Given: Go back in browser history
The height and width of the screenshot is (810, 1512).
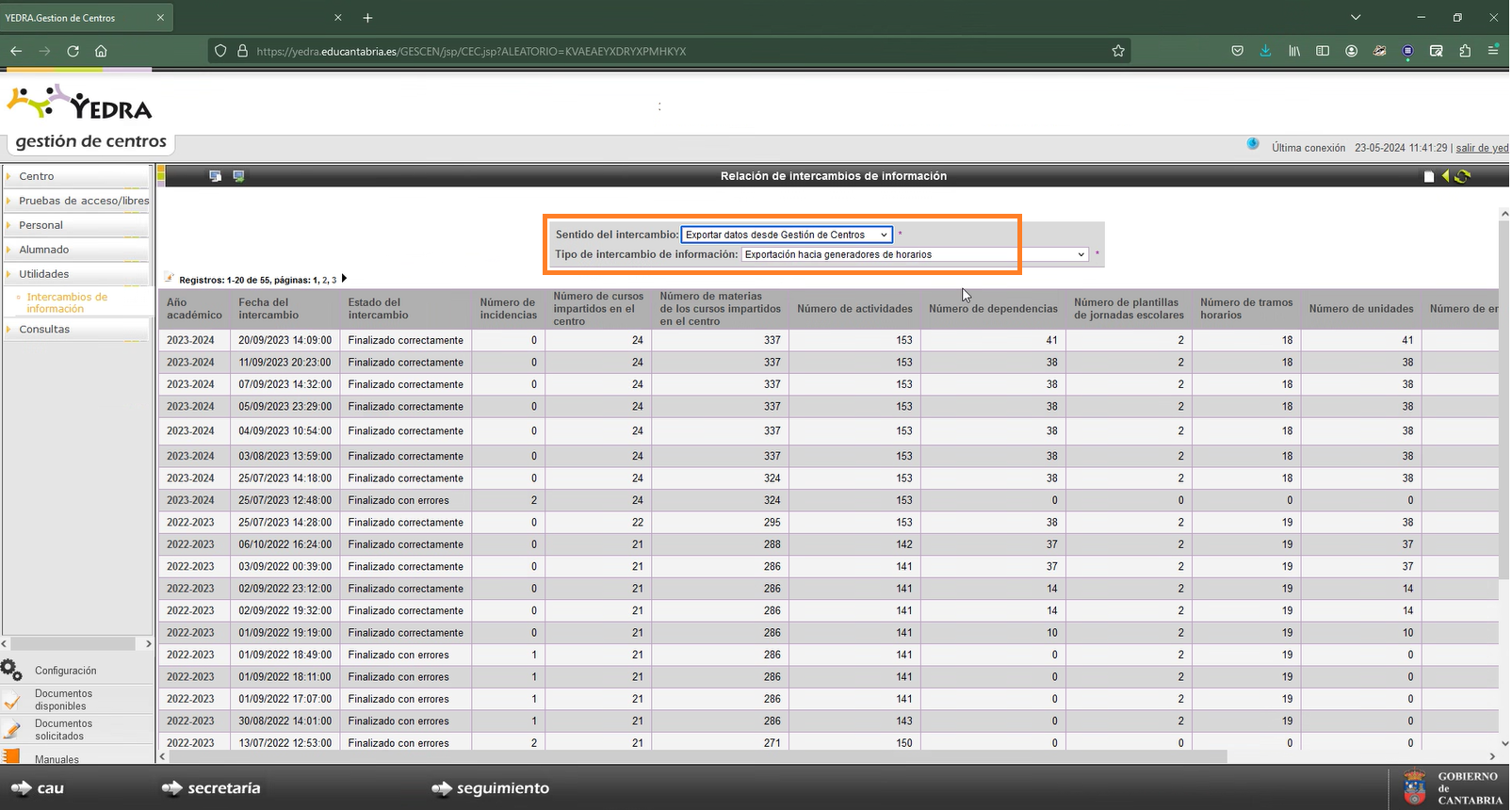Looking at the screenshot, I should coord(16,51).
